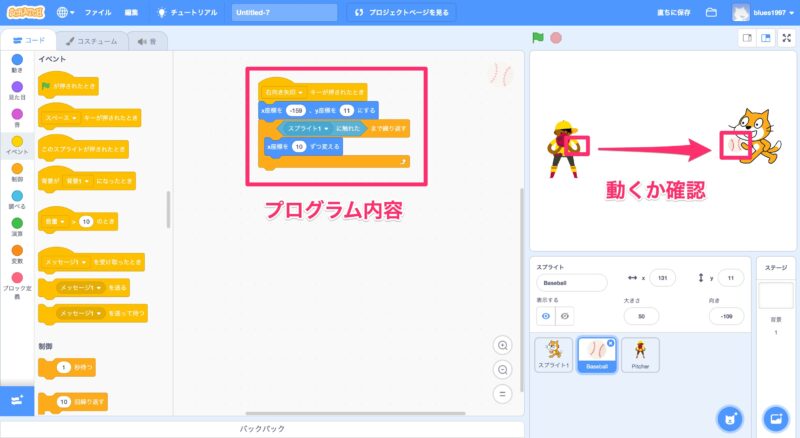Show the sprite using eye icon
This screenshot has width=800, height=438.
tap(548, 315)
